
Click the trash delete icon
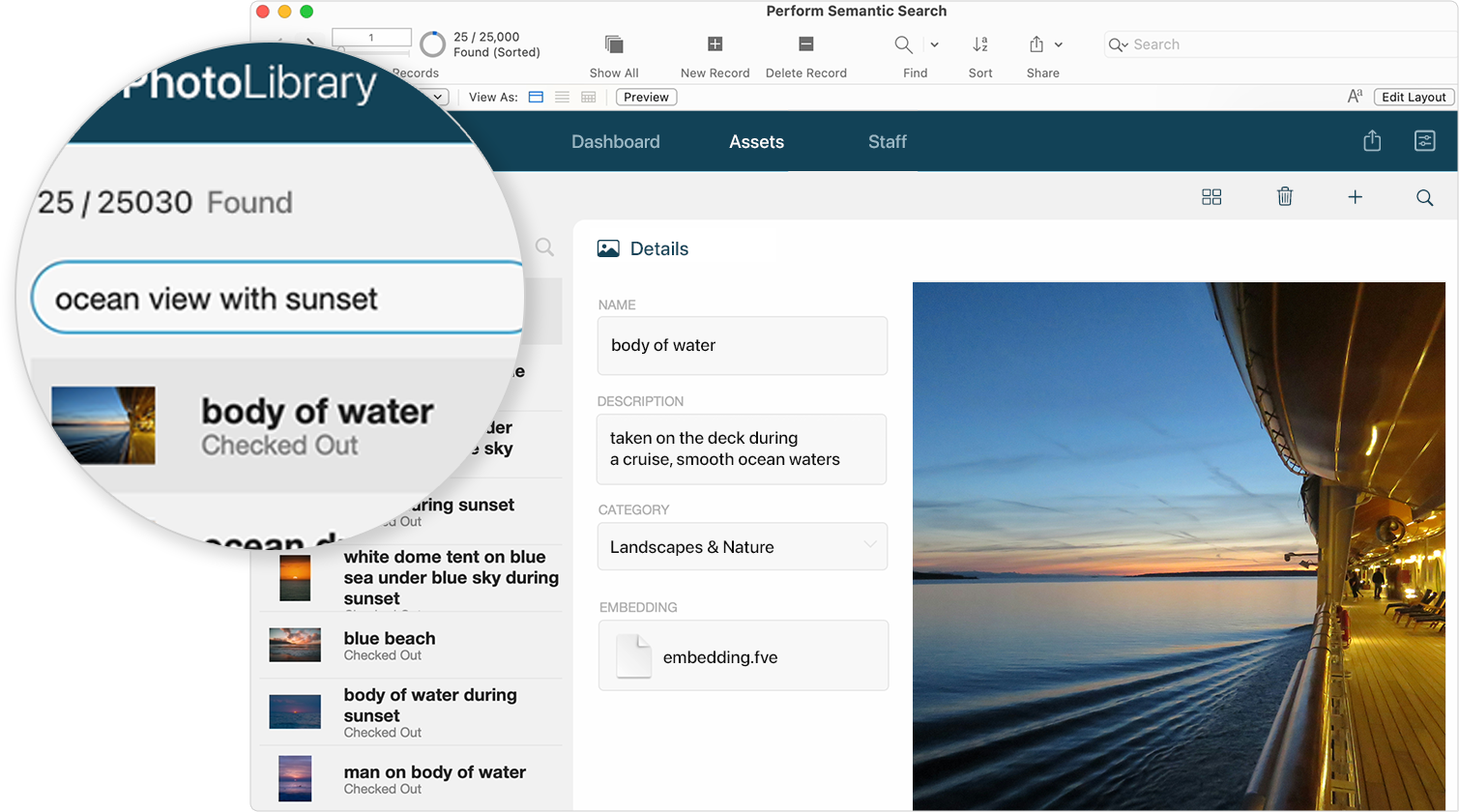(x=1285, y=197)
